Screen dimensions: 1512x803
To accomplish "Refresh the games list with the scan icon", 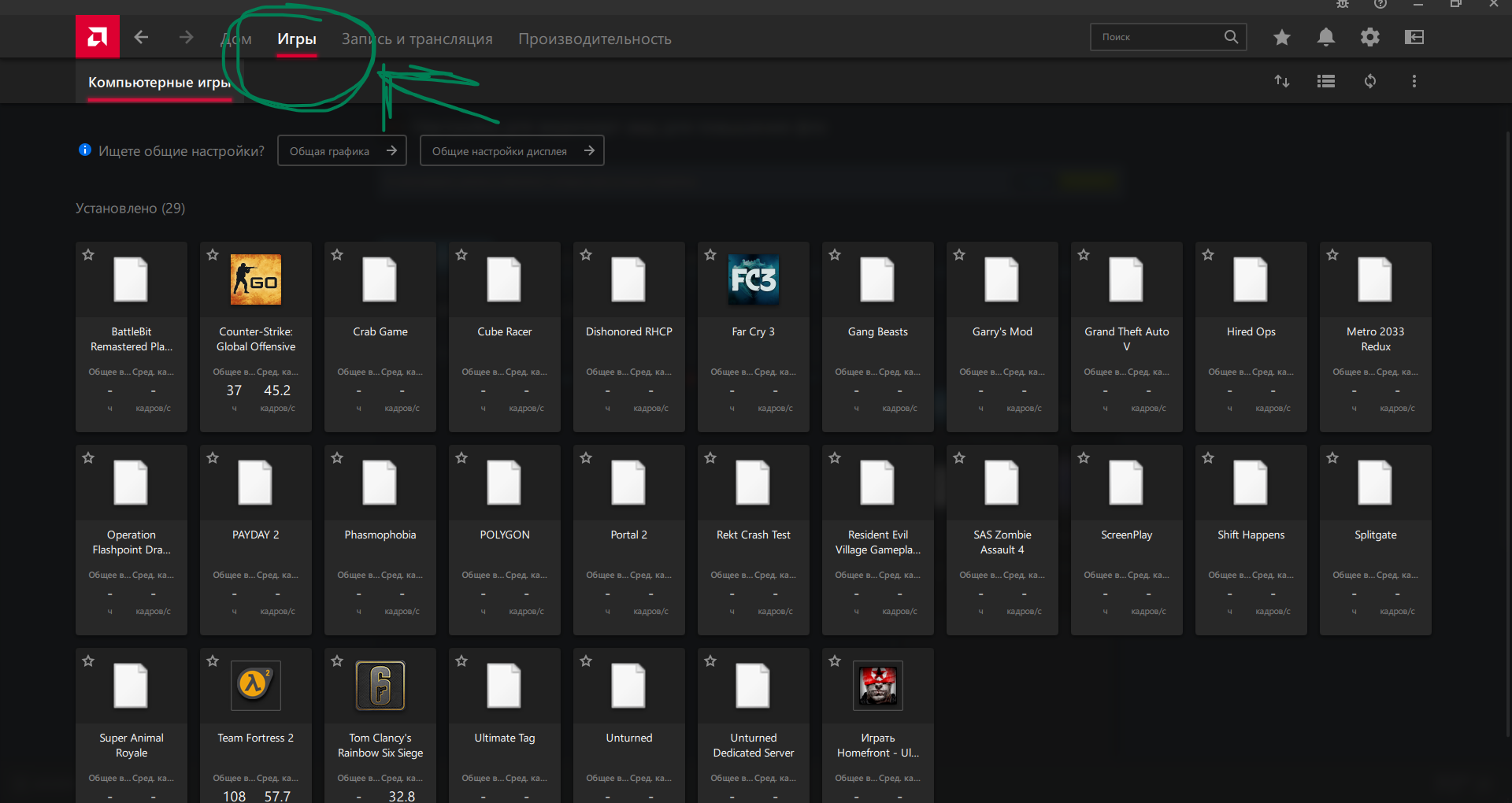I will coord(1370,81).
